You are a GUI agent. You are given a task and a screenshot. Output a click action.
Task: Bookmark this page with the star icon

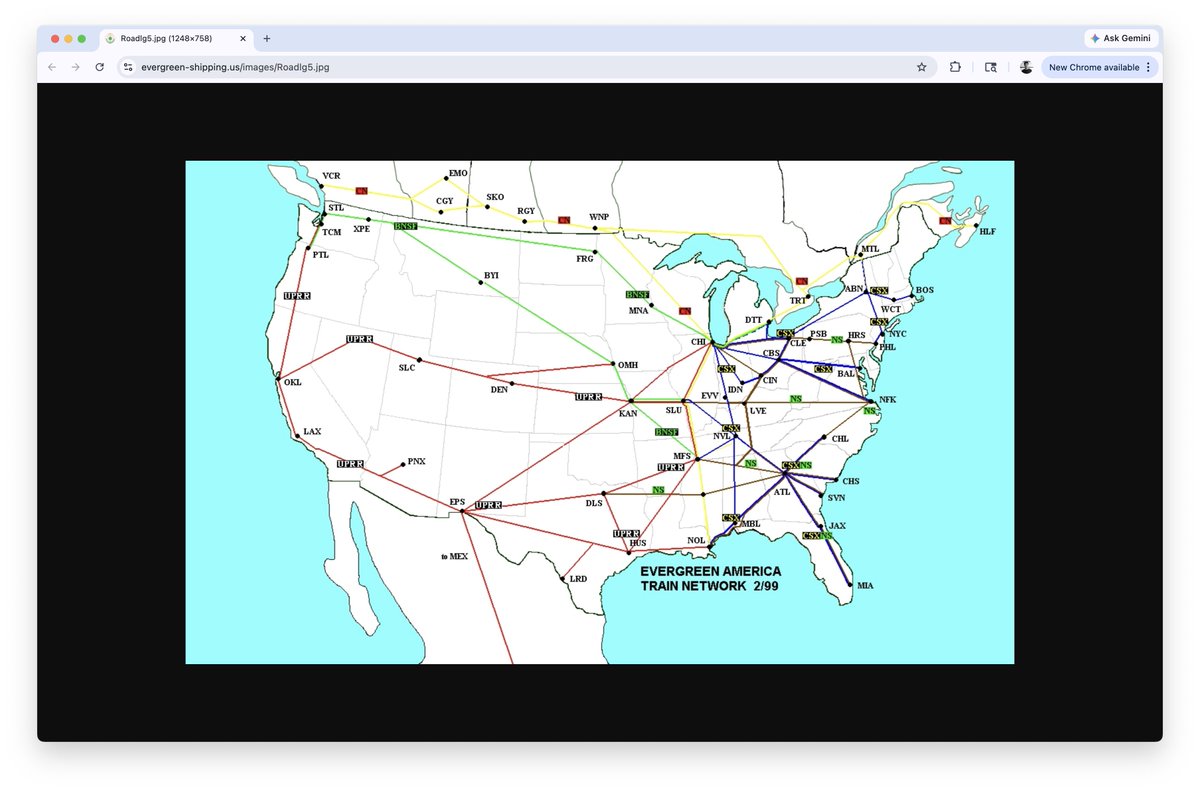click(x=921, y=67)
